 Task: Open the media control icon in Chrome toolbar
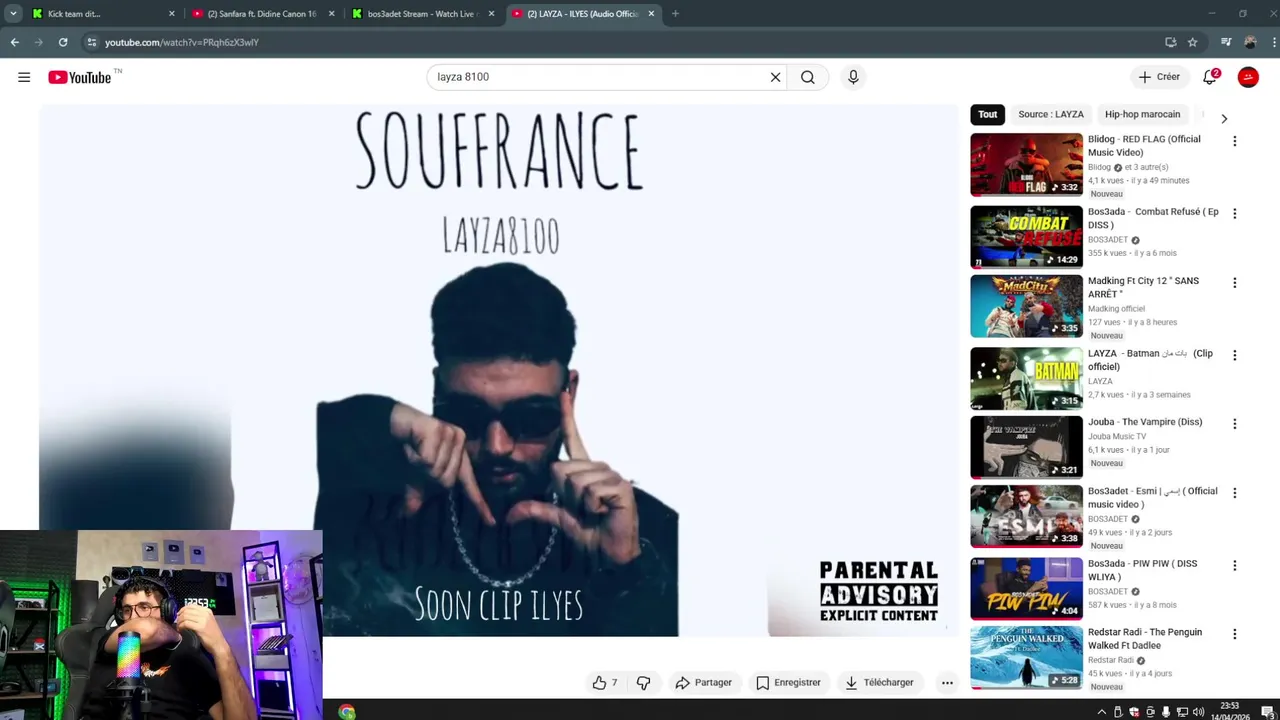(x=1226, y=42)
